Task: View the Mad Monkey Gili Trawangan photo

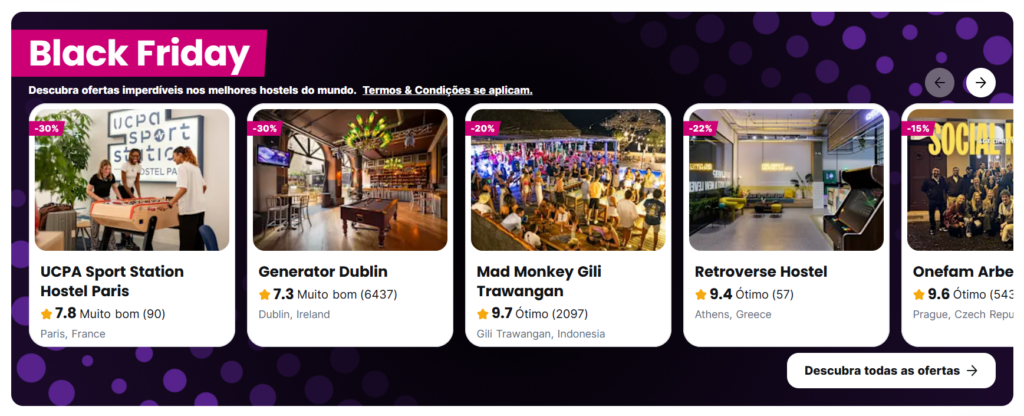Action: 568,180
